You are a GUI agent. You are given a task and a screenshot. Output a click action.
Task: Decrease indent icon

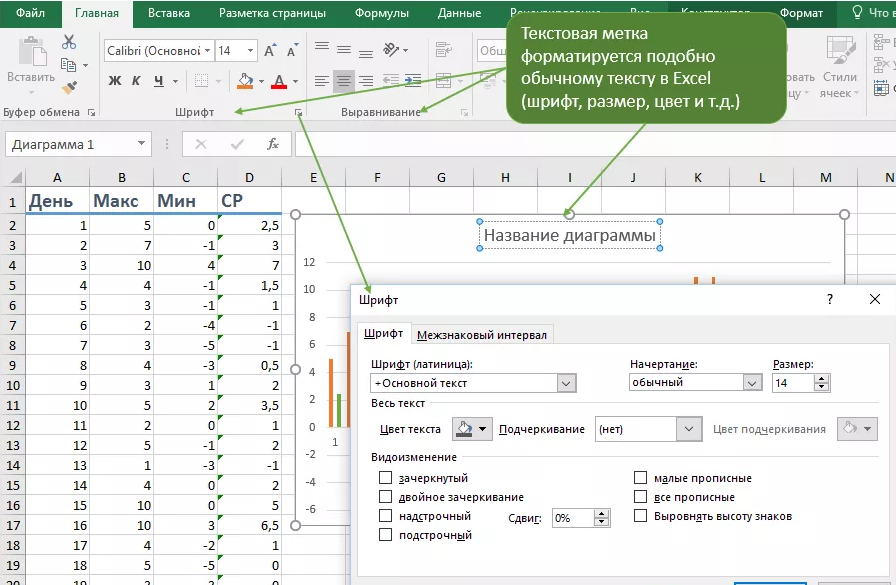(391, 80)
